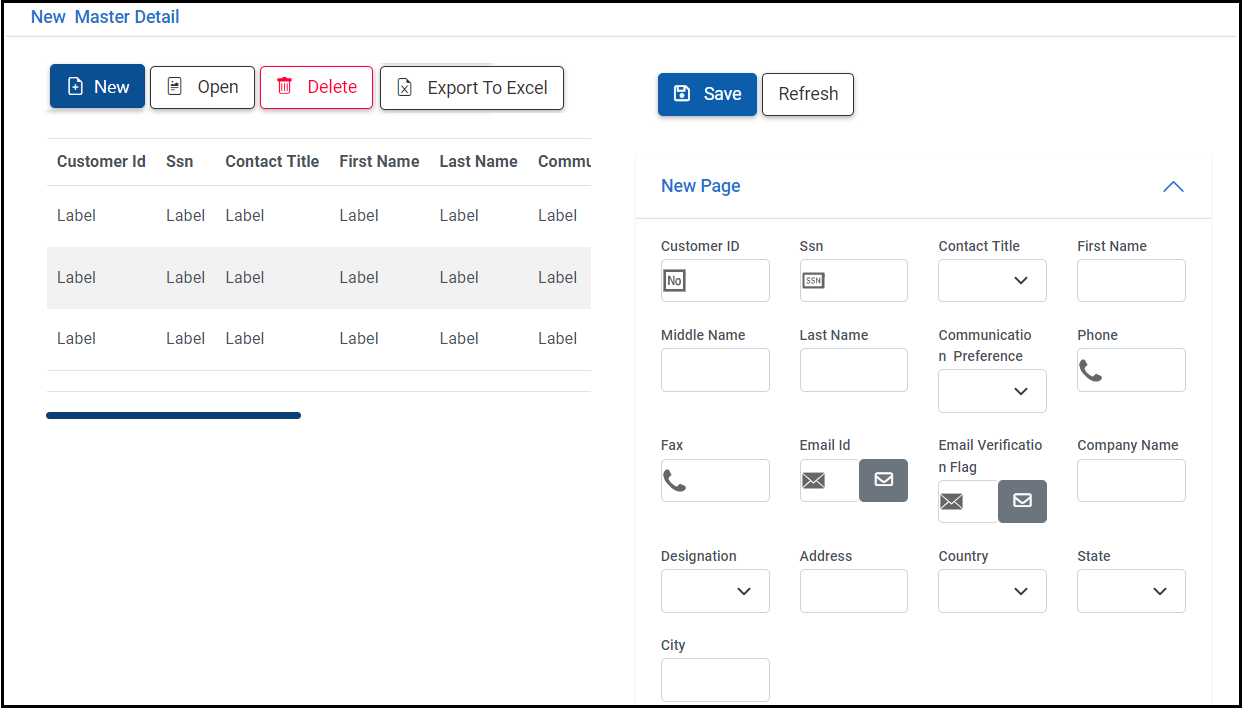Click the phone icon in Phone field
1242x708 pixels.
click(1091, 371)
